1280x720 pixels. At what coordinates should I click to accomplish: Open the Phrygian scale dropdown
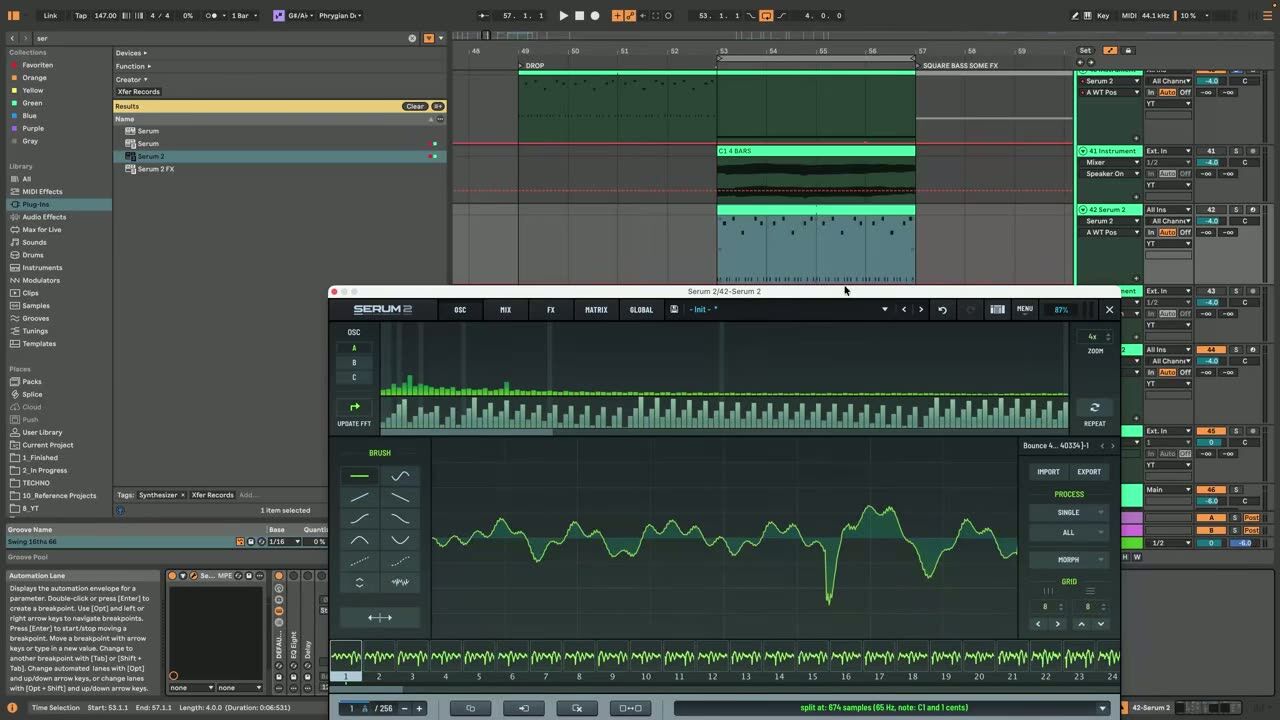pyautogui.click(x=340, y=16)
